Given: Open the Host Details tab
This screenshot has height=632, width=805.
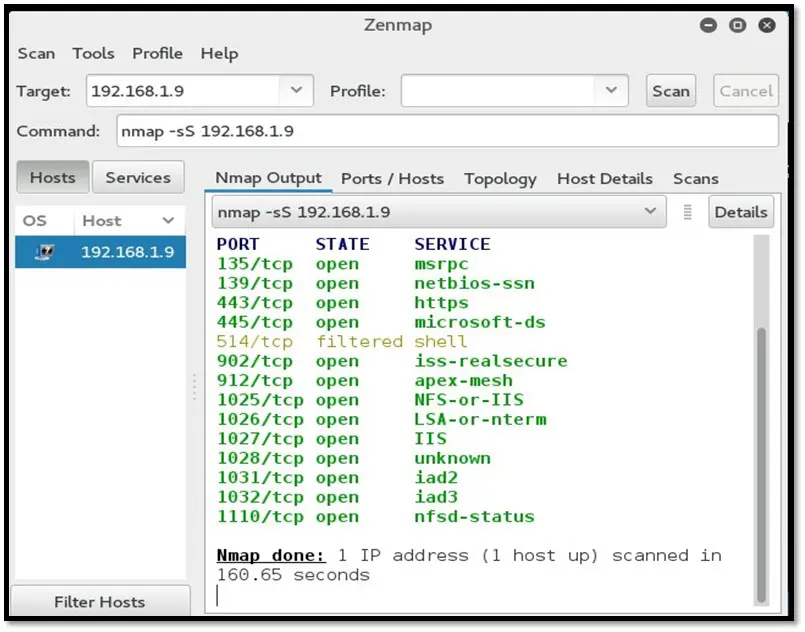Looking at the screenshot, I should (604, 179).
